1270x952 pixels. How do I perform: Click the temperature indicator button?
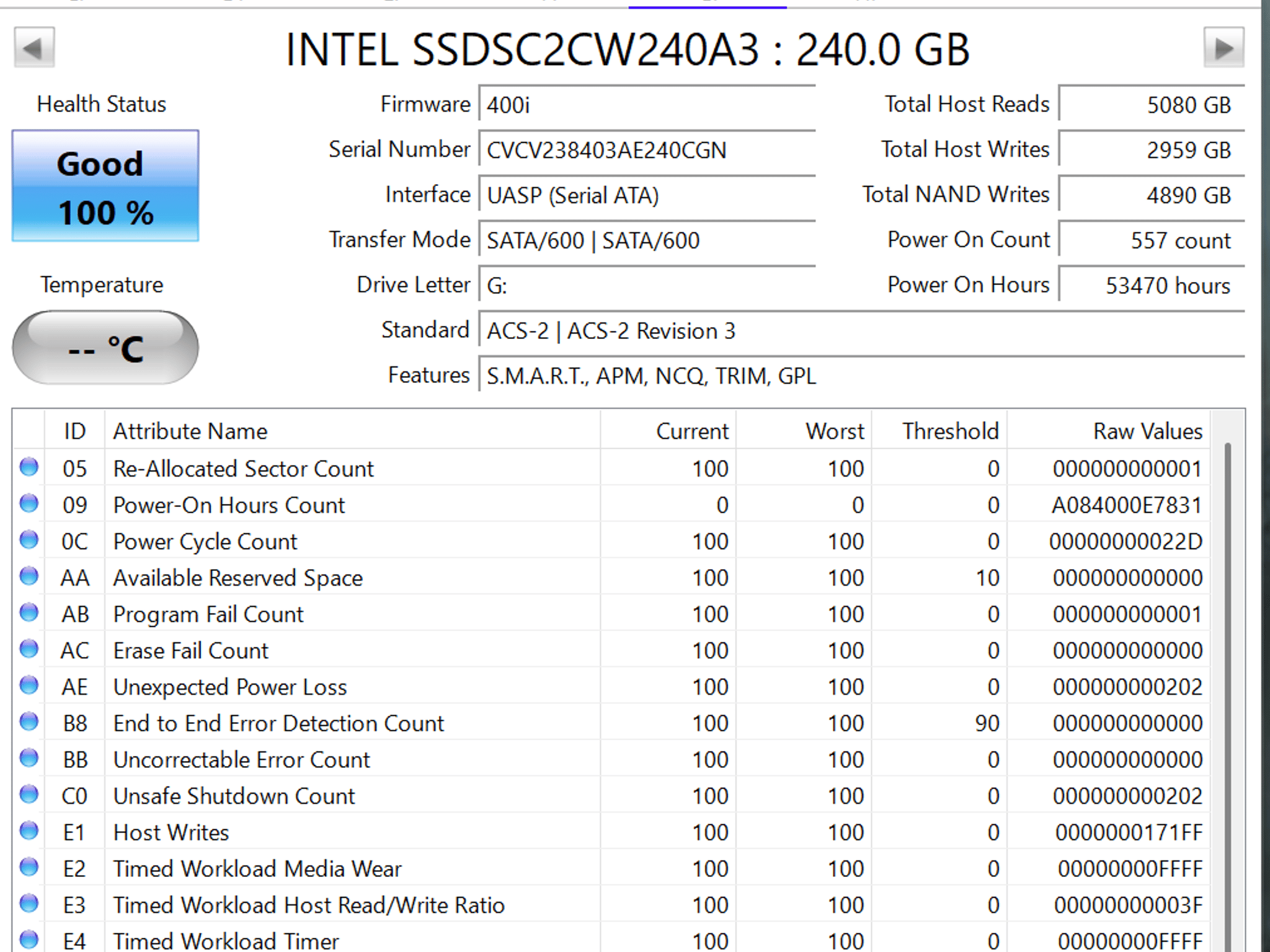pyautogui.click(x=105, y=348)
